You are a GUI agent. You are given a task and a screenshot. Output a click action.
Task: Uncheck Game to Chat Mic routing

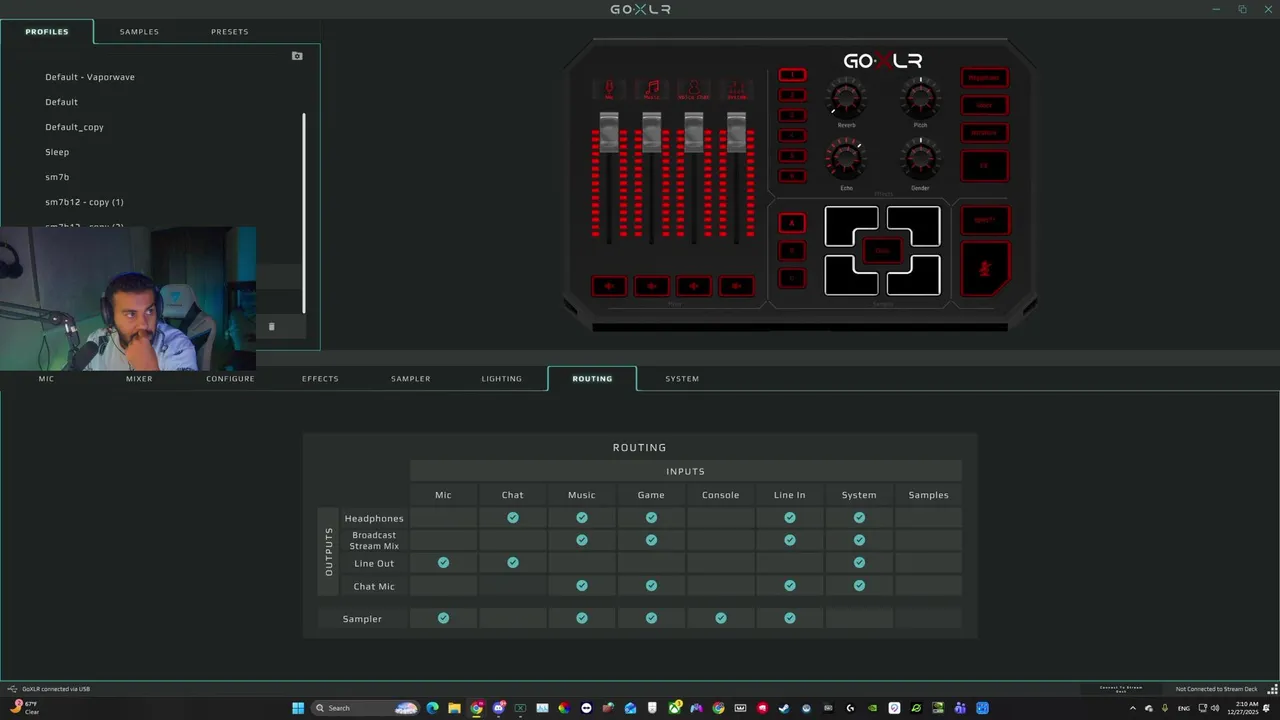[x=651, y=586]
